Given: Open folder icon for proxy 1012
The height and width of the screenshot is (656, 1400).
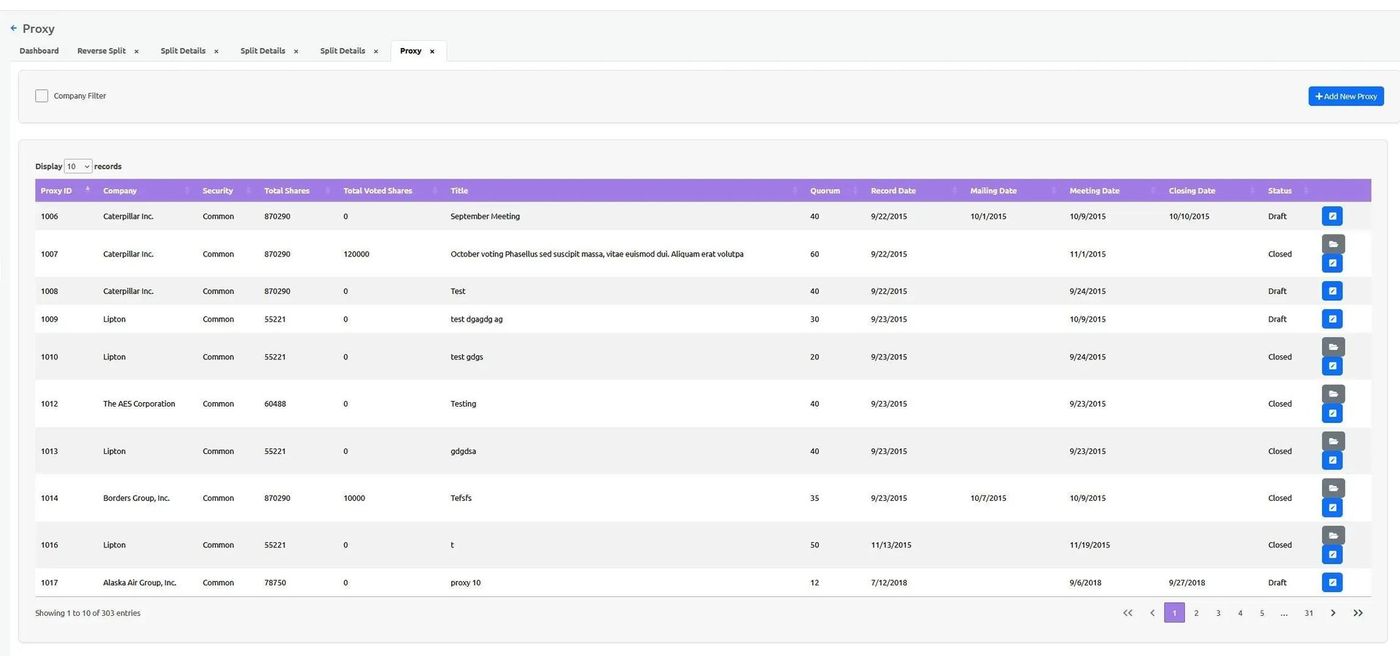Looking at the screenshot, I should 1332,394.
